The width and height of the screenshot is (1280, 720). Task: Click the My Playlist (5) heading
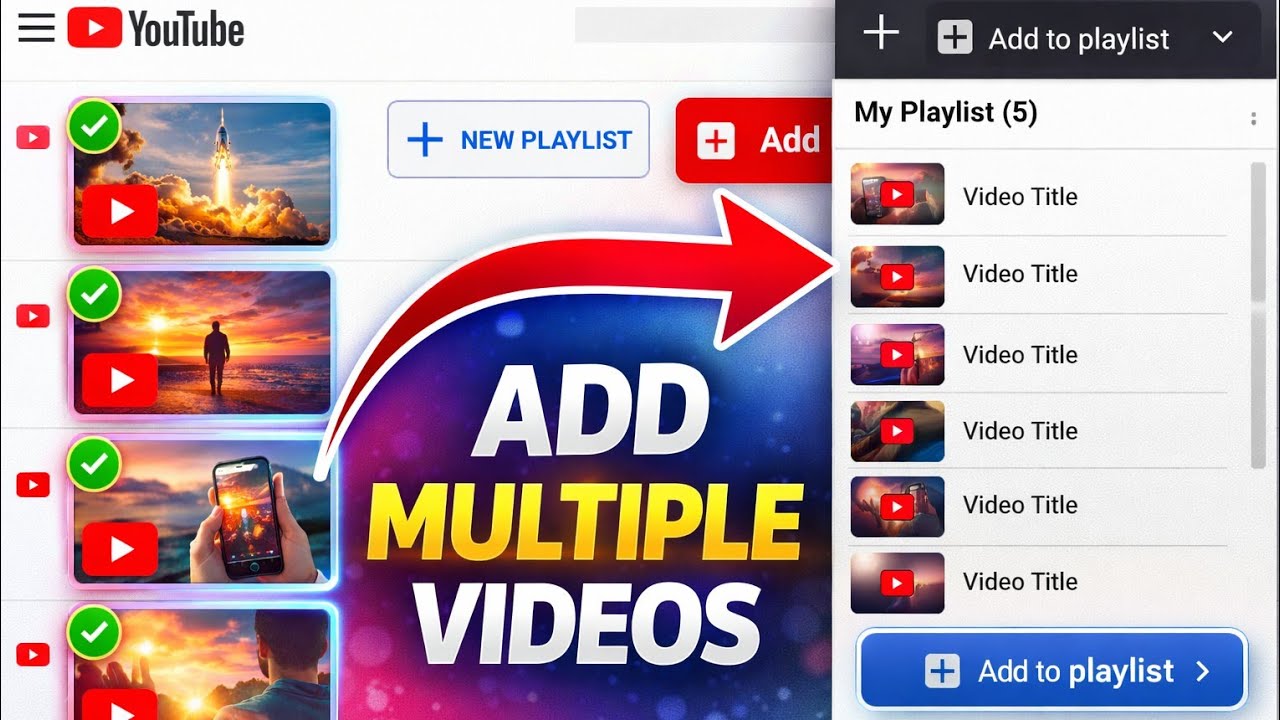pos(946,112)
